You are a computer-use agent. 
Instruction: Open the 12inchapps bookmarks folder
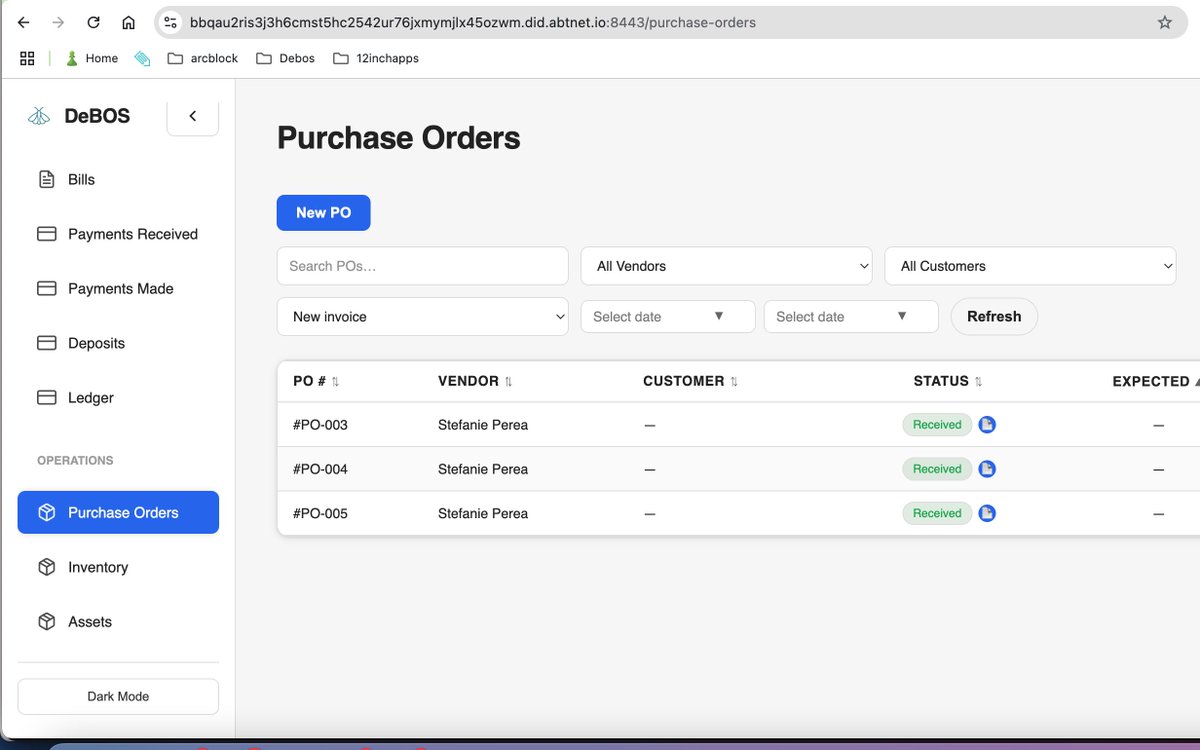pos(376,58)
